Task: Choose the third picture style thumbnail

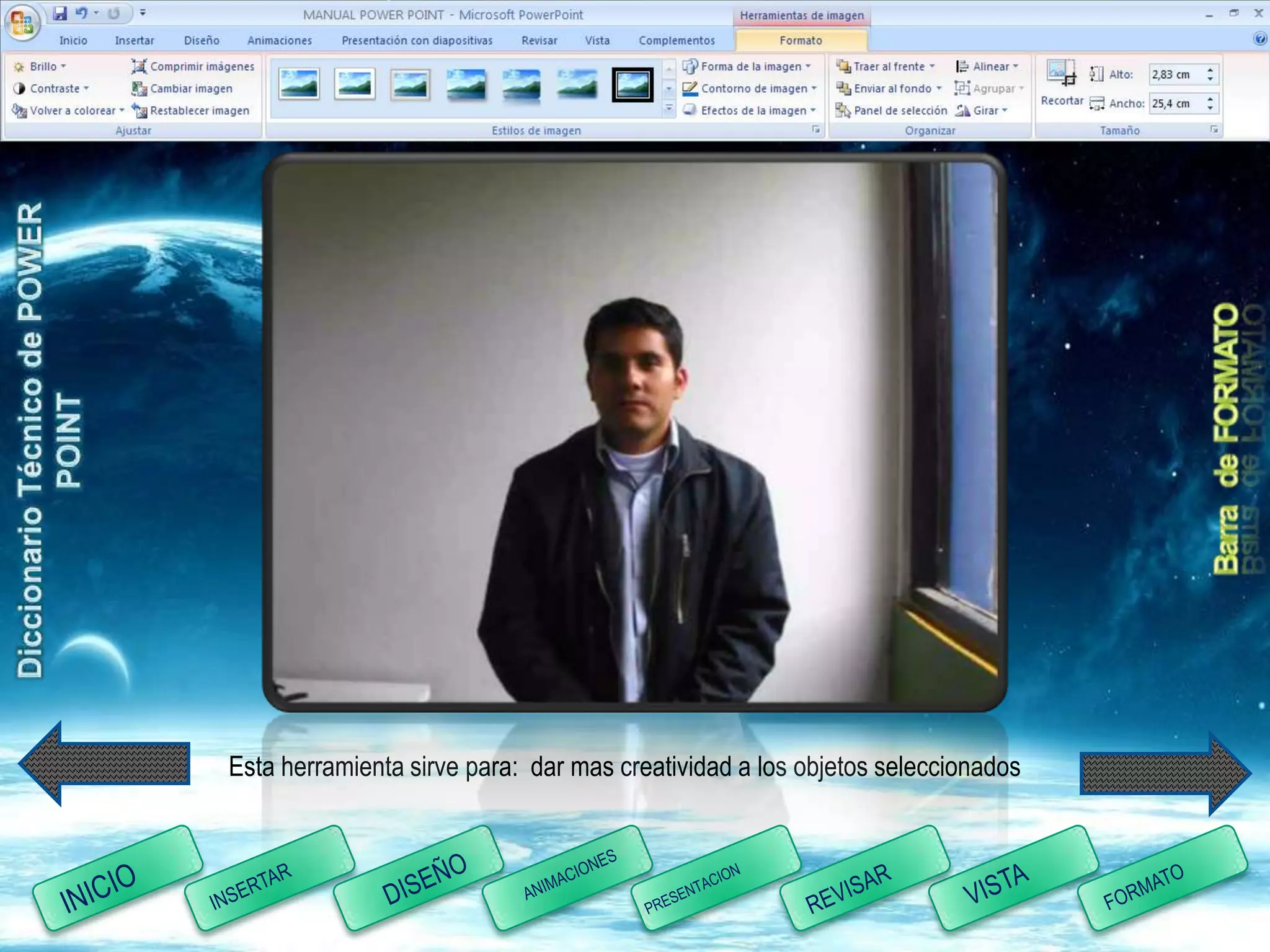Action: pyautogui.click(x=411, y=84)
